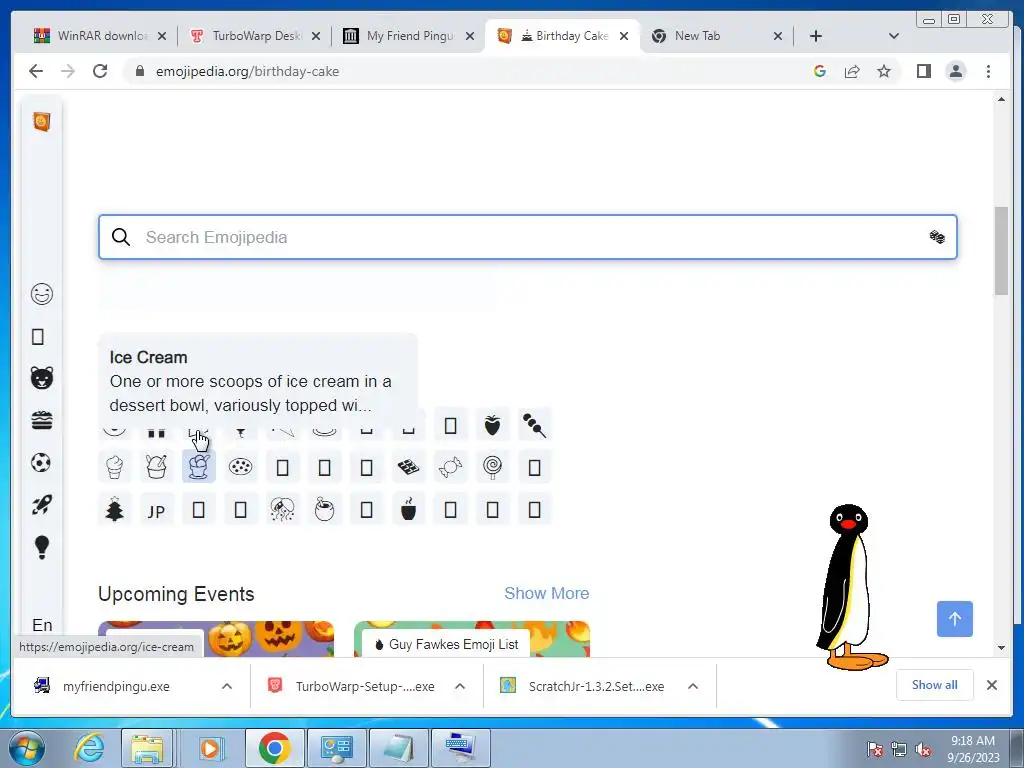Image resolution: width=1024 pixels, height=768 pixels.
Task: Click the Google icon in address bar
Action: (x=820, y=71)
